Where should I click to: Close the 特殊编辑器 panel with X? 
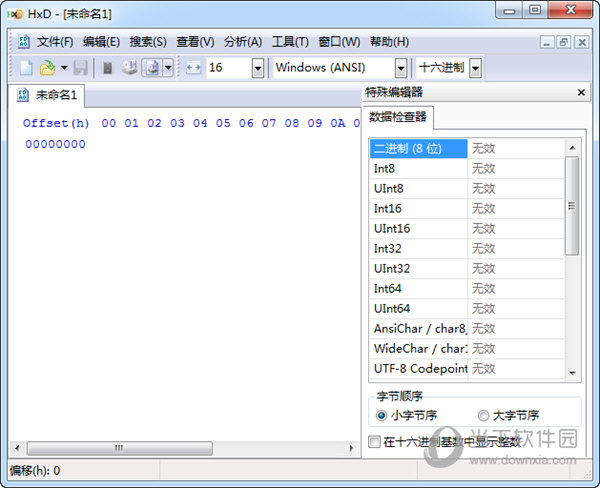point(581,92)
